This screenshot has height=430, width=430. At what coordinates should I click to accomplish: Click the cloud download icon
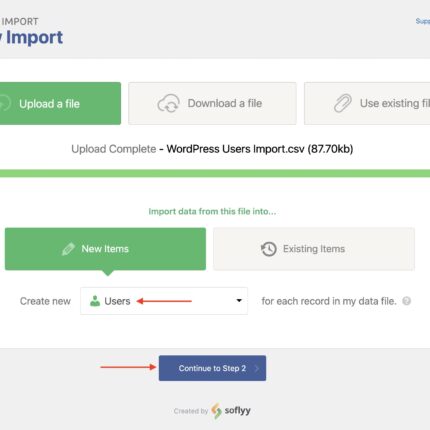click(168, 103)
